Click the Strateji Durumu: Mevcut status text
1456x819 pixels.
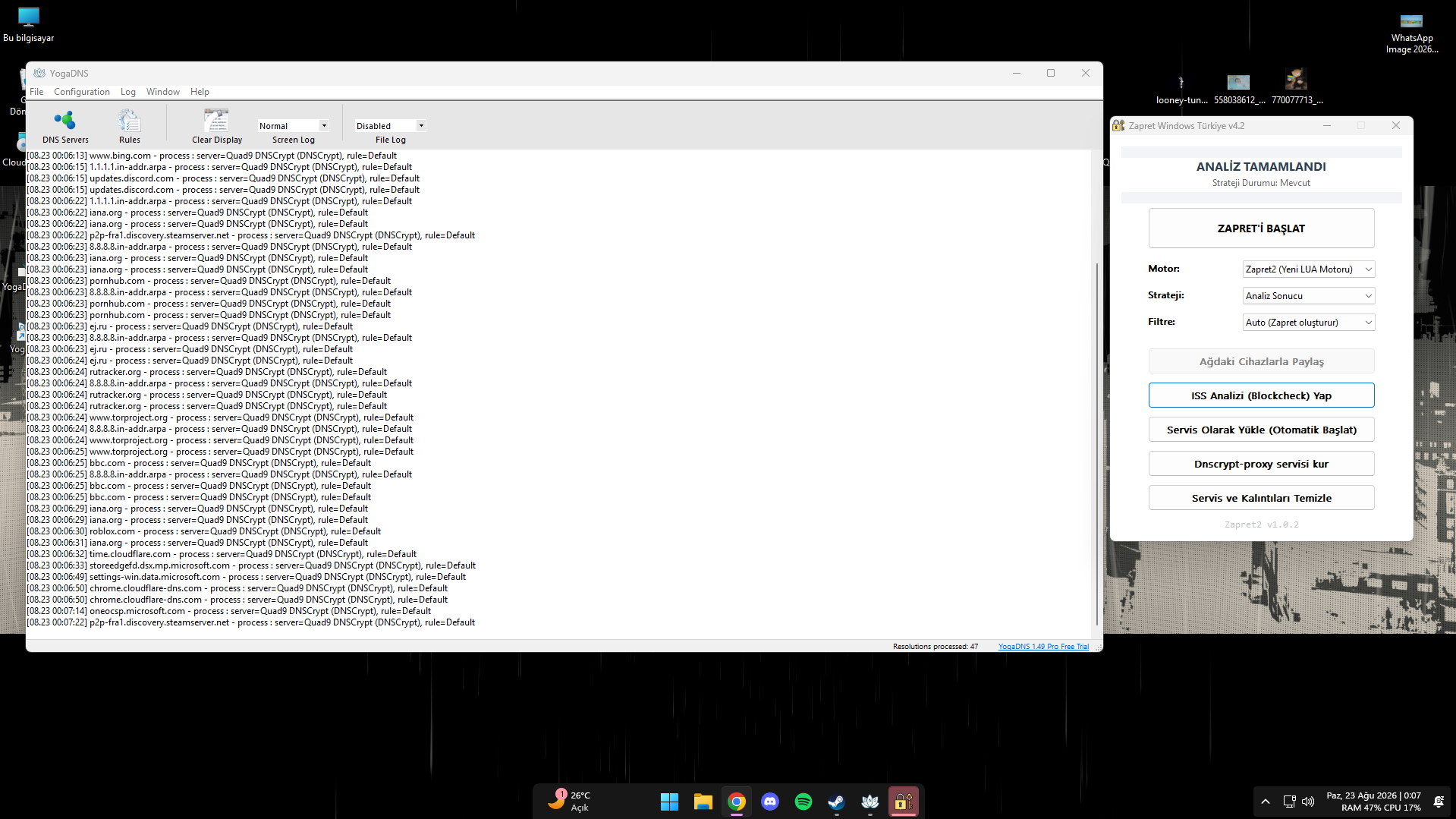[x=1261, y=183]
